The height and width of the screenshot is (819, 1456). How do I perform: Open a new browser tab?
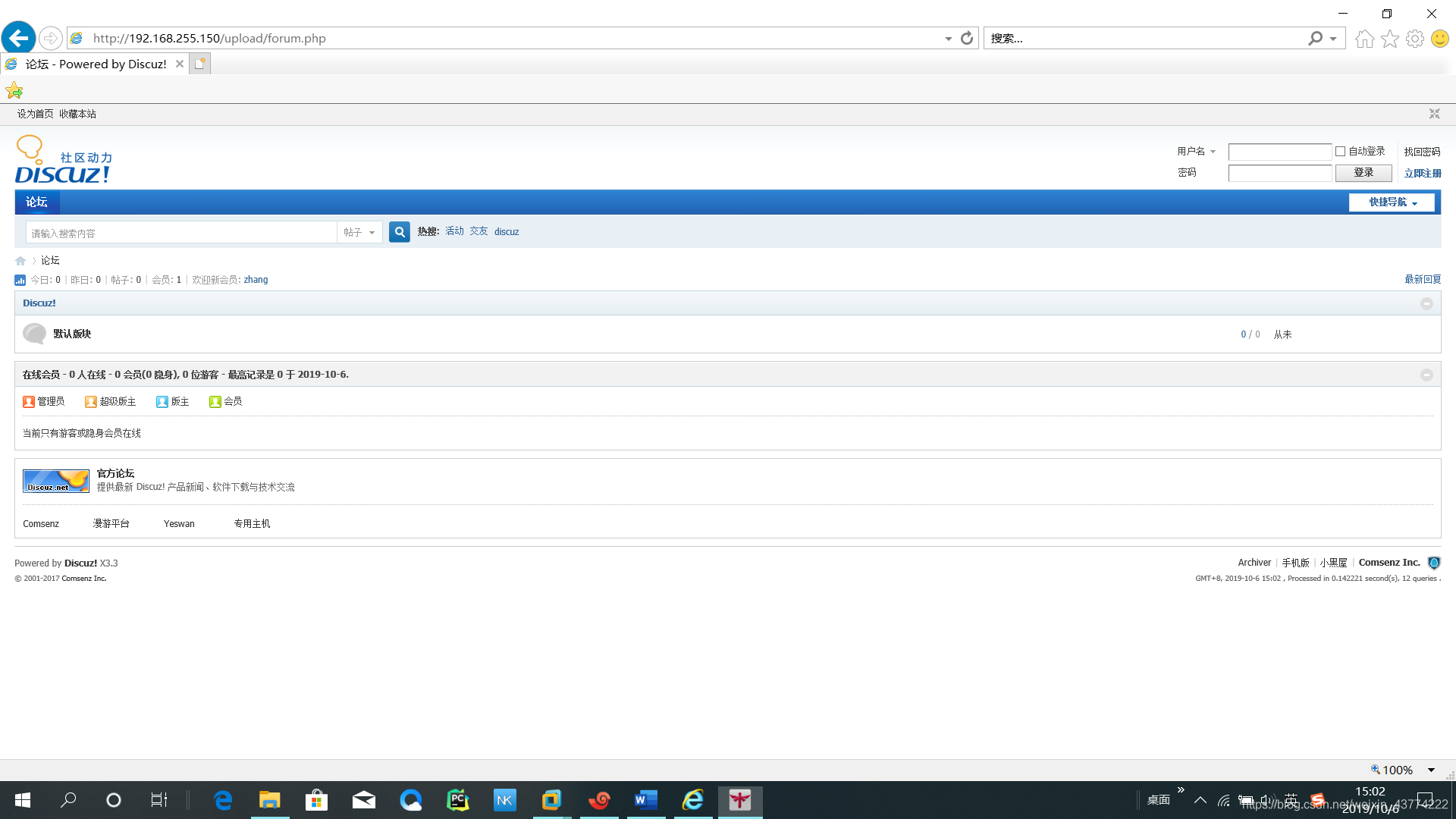click(199, 64)
